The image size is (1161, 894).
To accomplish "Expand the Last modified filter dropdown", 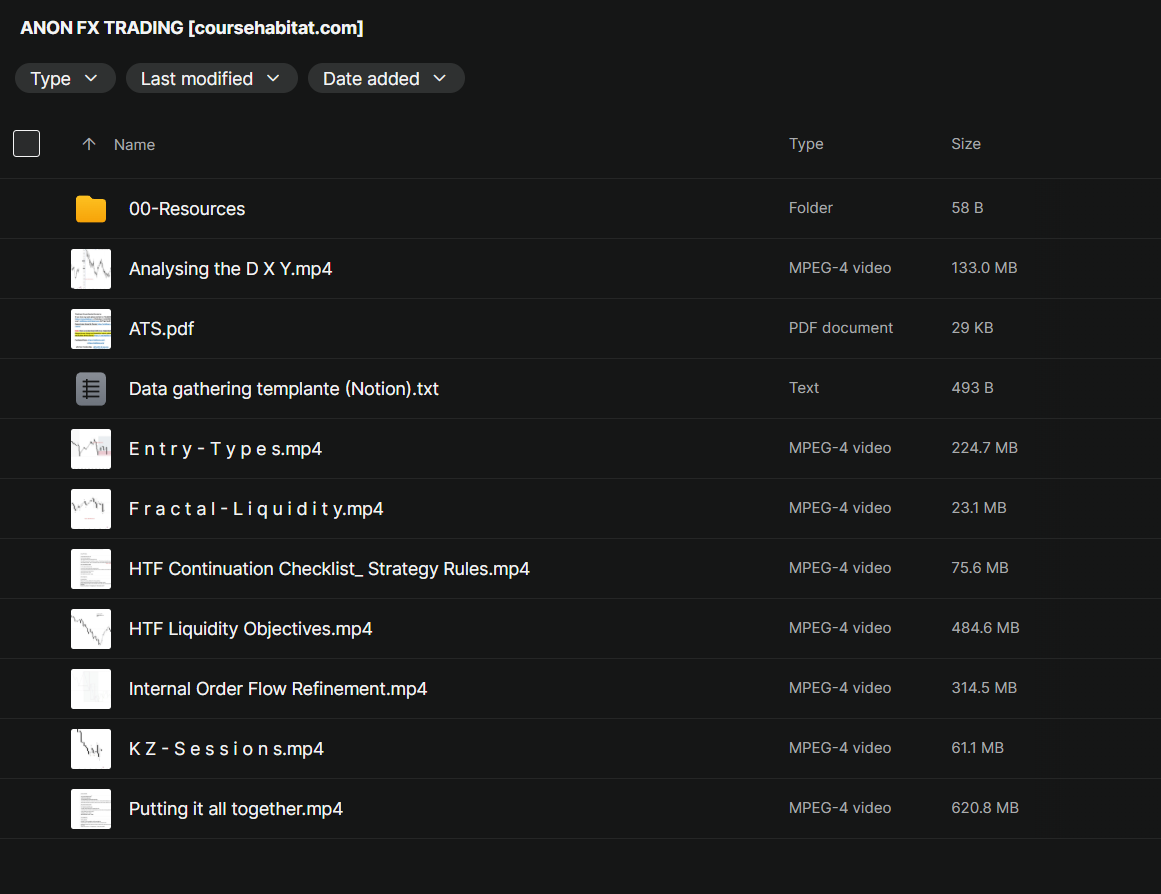I will click(211, 79).
